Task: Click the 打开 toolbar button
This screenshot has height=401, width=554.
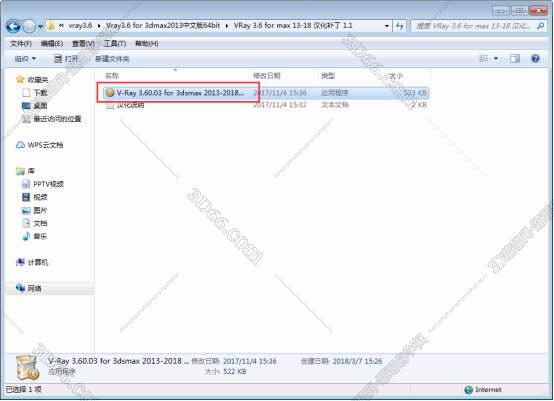Action: pos(66,59)
